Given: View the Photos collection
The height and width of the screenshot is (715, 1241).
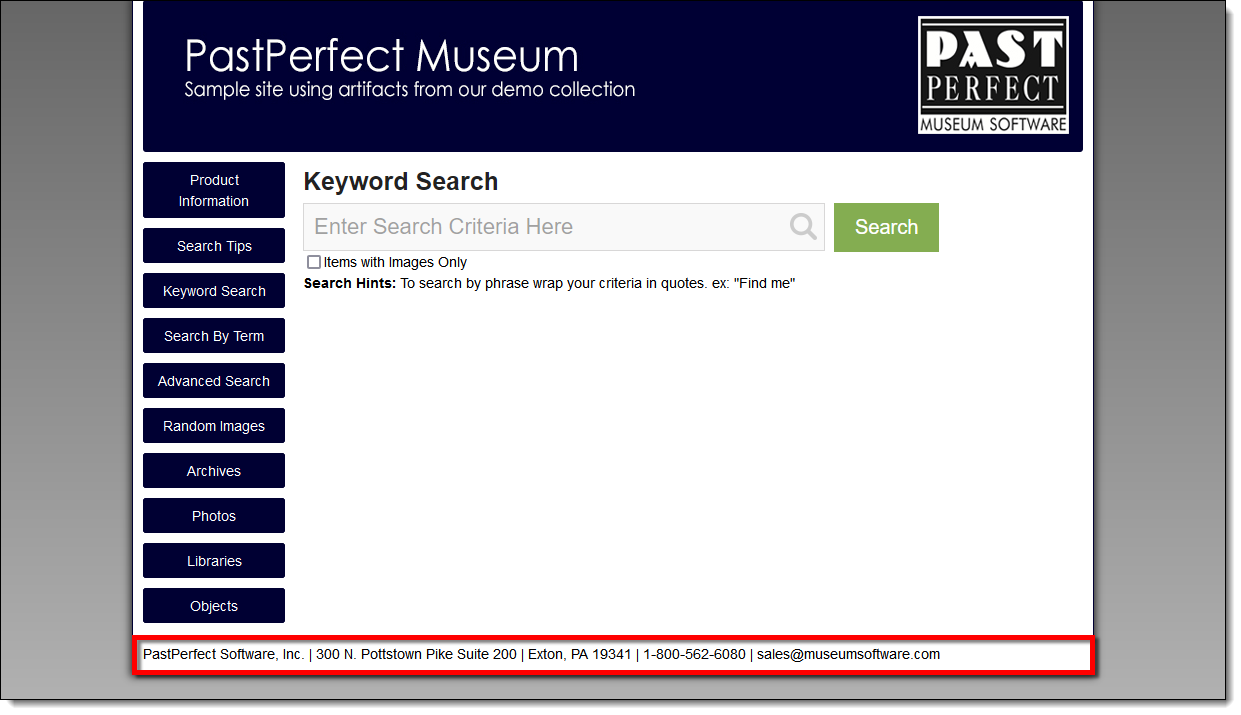Looking at the screenshot, I should coord(213,515).
